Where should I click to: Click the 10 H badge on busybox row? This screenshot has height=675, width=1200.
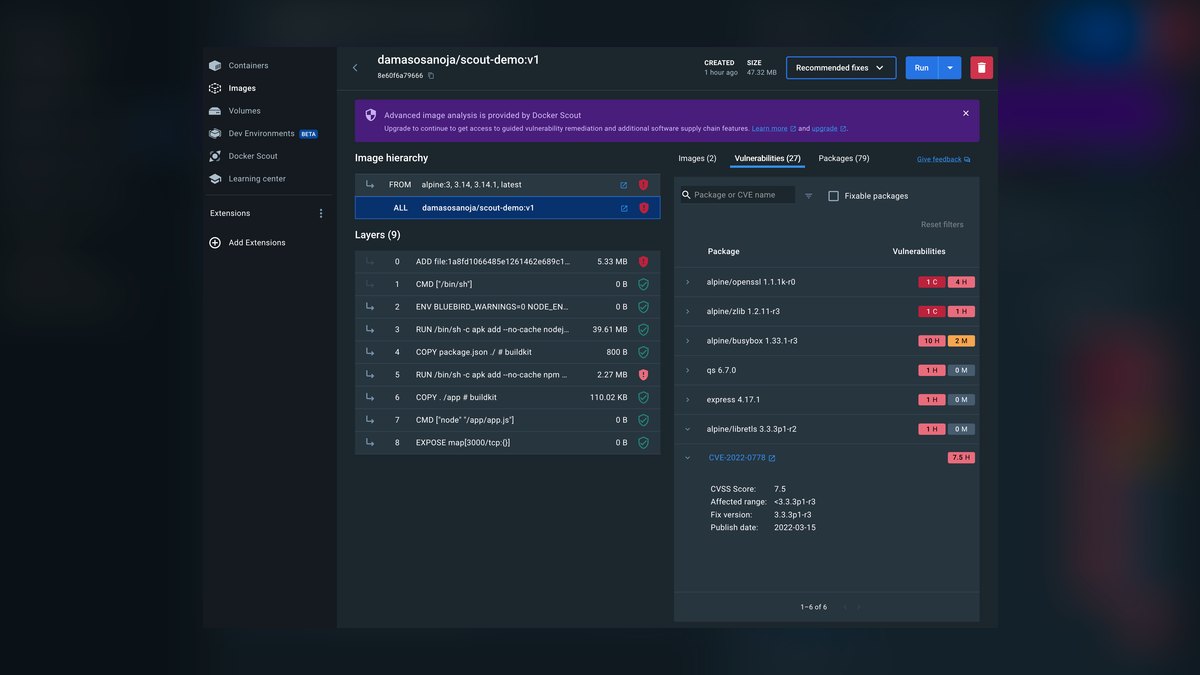click(x=932, y=341)
